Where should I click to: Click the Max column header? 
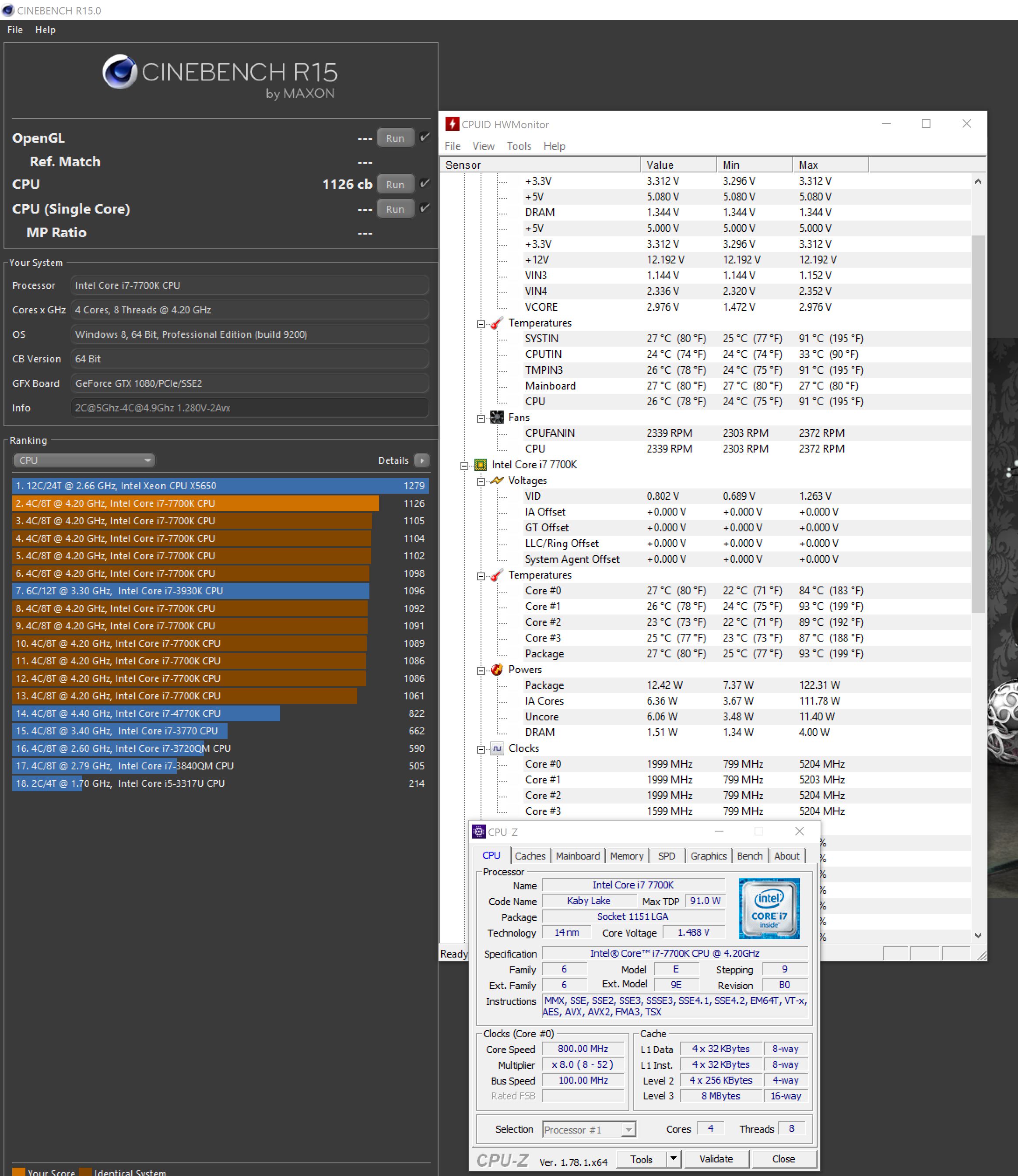click(x=831, y=165)
